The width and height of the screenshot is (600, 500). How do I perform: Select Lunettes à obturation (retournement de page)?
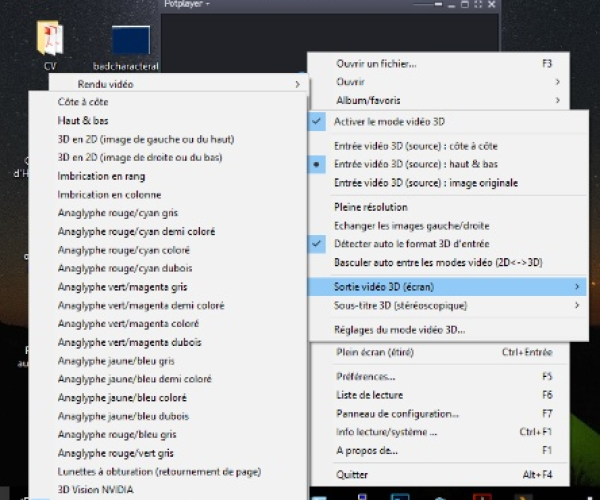click(168, 472)
